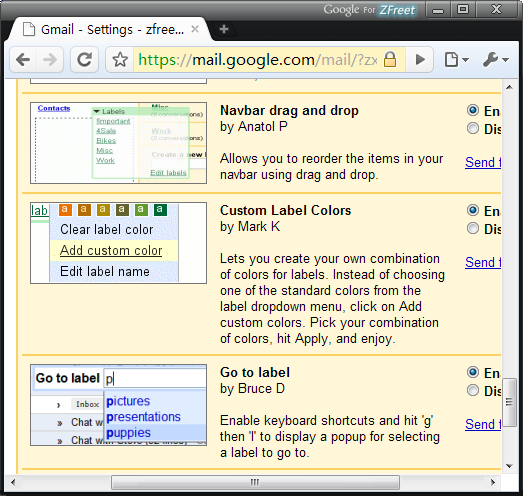The image size is (523, 496).
Task: Click Send feedback link for Go to label
Action: pos(483,425)
